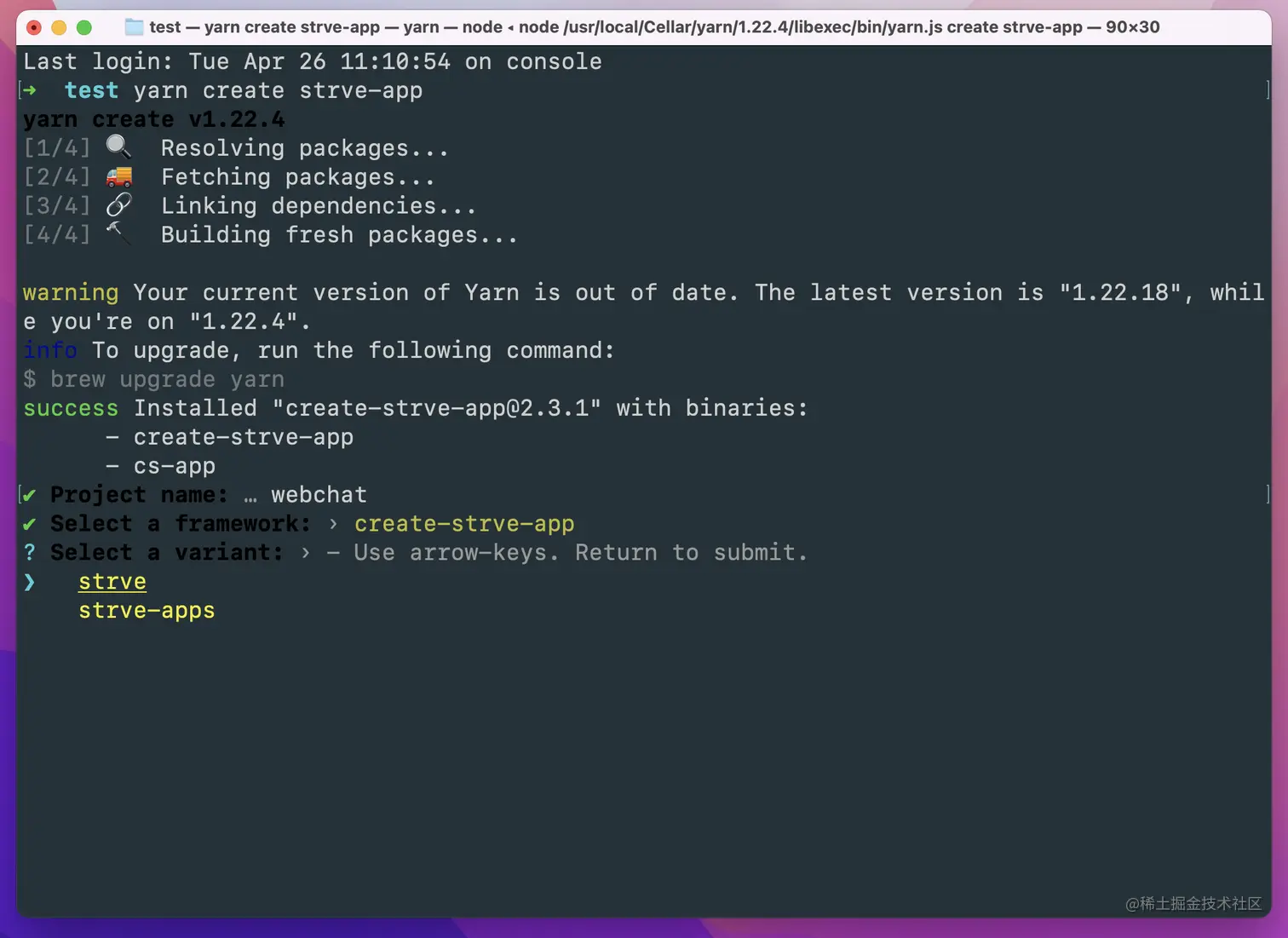The height and width of the screenshot is (938, 1288).
Task: Click the "brew upgrade yarn" command text
Action: point(167,379)
